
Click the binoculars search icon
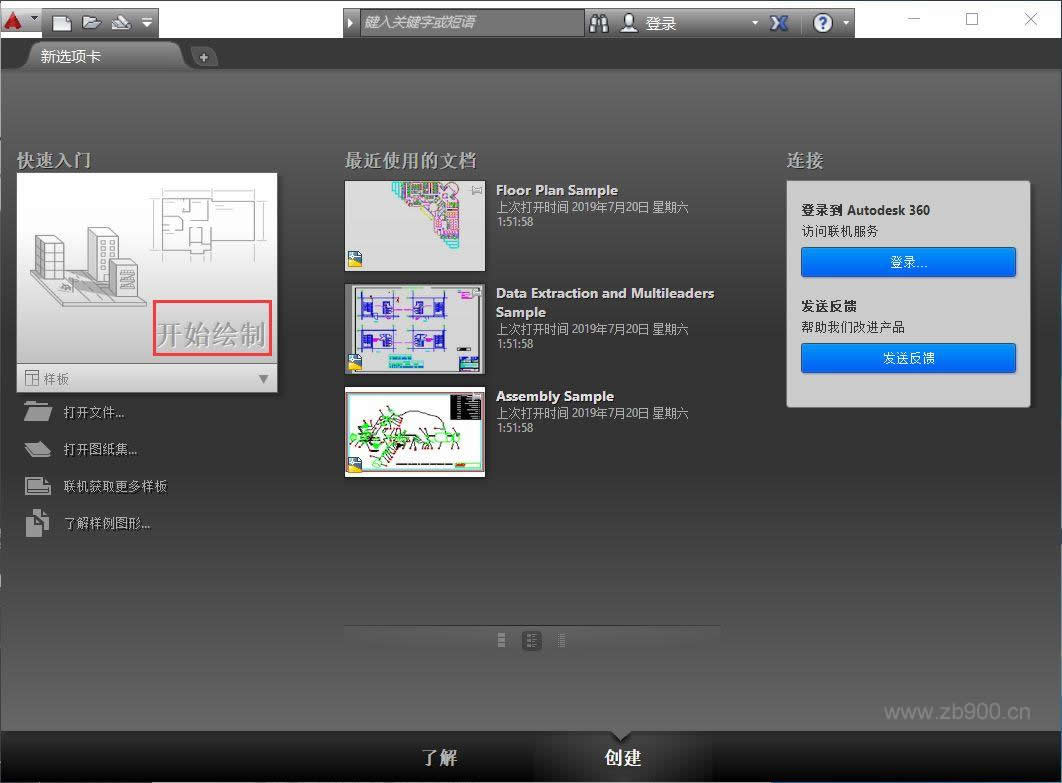click(x=598, y=23)
